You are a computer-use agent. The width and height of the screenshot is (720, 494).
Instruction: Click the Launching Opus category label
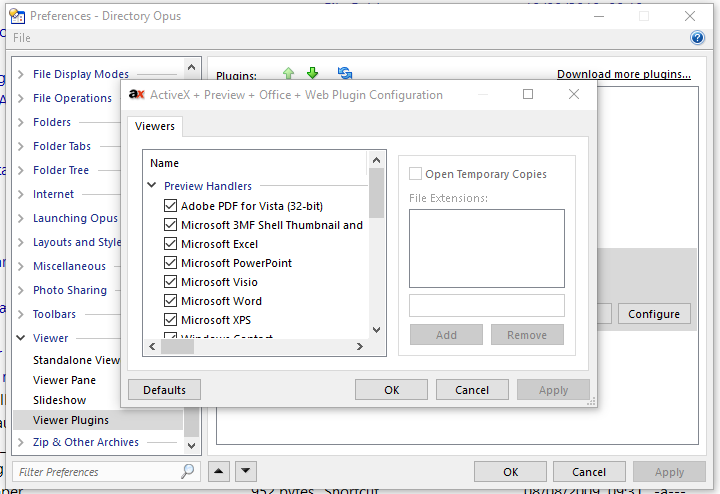click(x=75, y=218)
